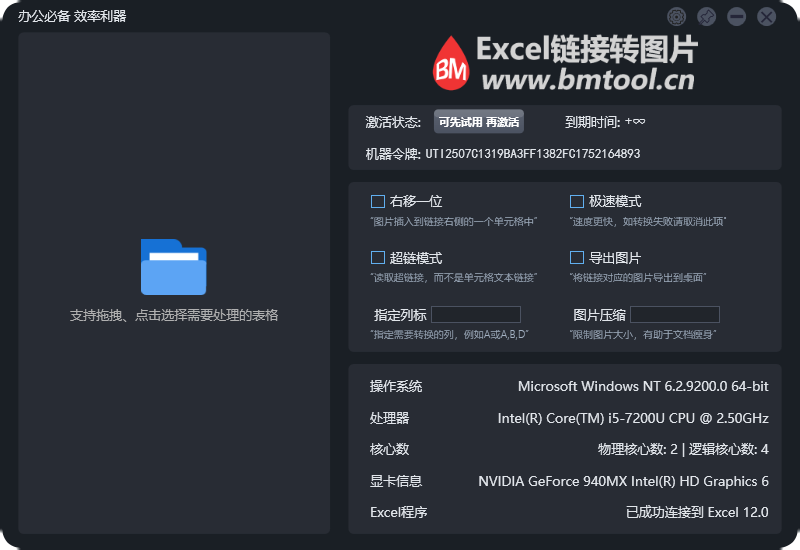Click 已成功连接到 Excel 12.0 status text

point(697,512)
